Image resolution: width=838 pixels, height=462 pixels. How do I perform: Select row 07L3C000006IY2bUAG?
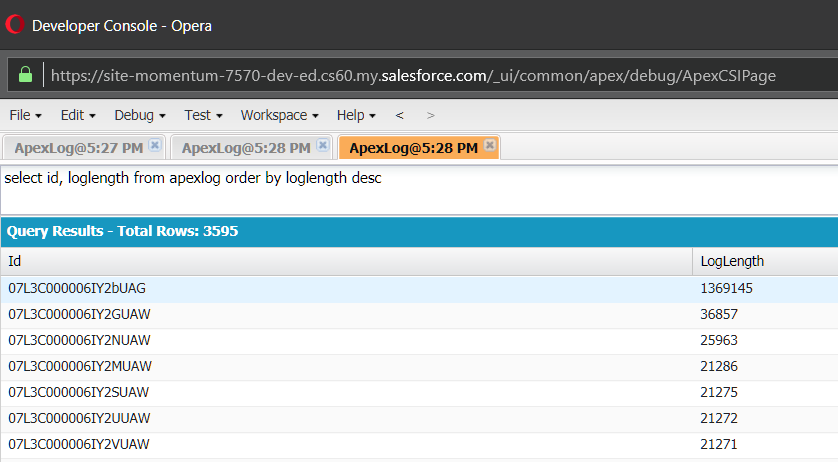[419, 289]
